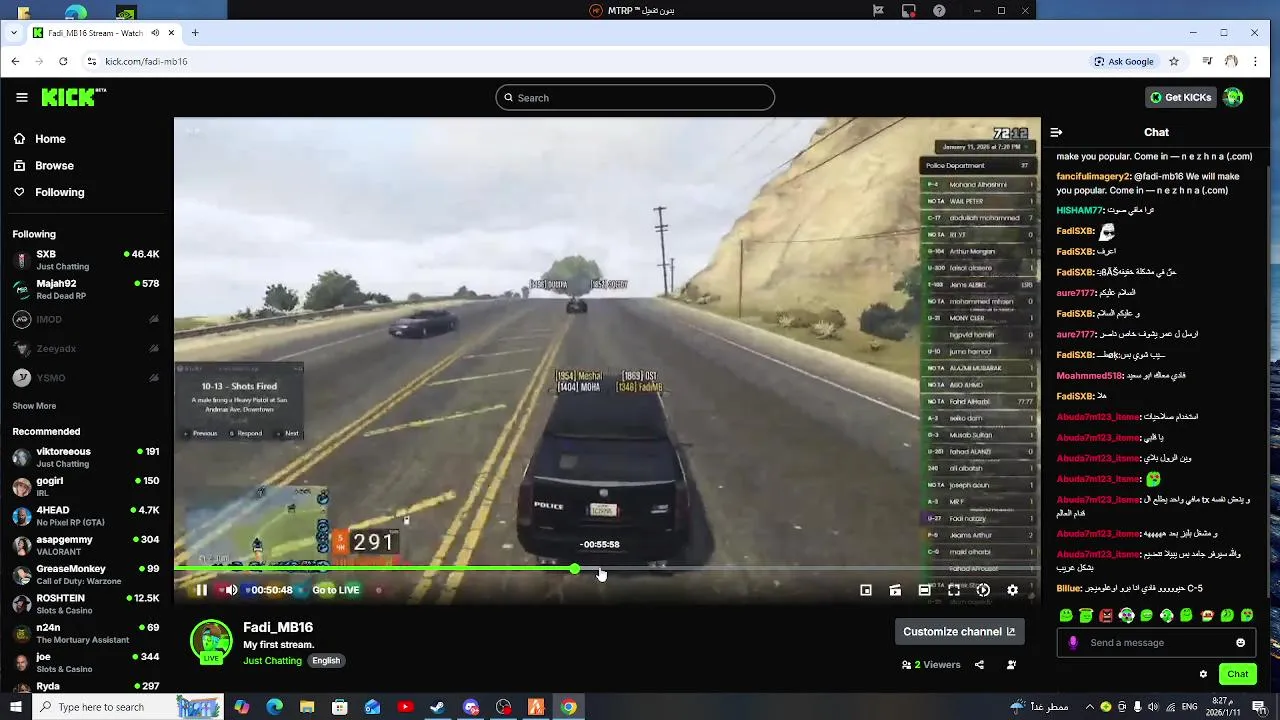The height and width of the screenshot is (720, 1280).
Task: Expand Show More followed channels
Action: pyautogui.click(x=34, y=406)
